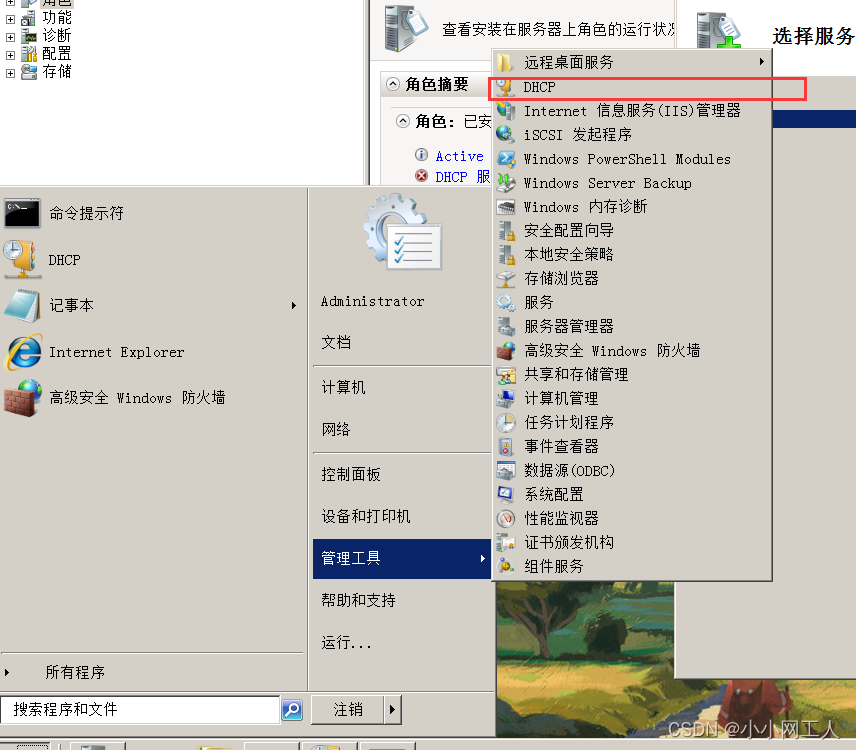Expand 所有程序 list

click(x=152, y=672)
